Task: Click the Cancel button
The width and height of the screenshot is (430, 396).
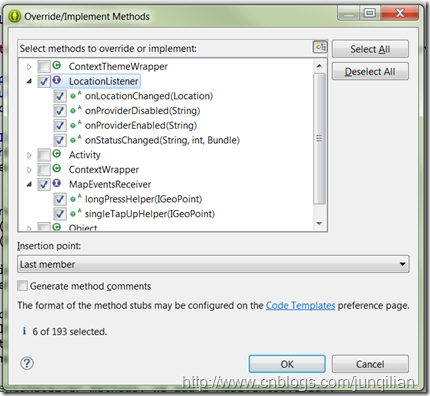Action: [370, 364]
